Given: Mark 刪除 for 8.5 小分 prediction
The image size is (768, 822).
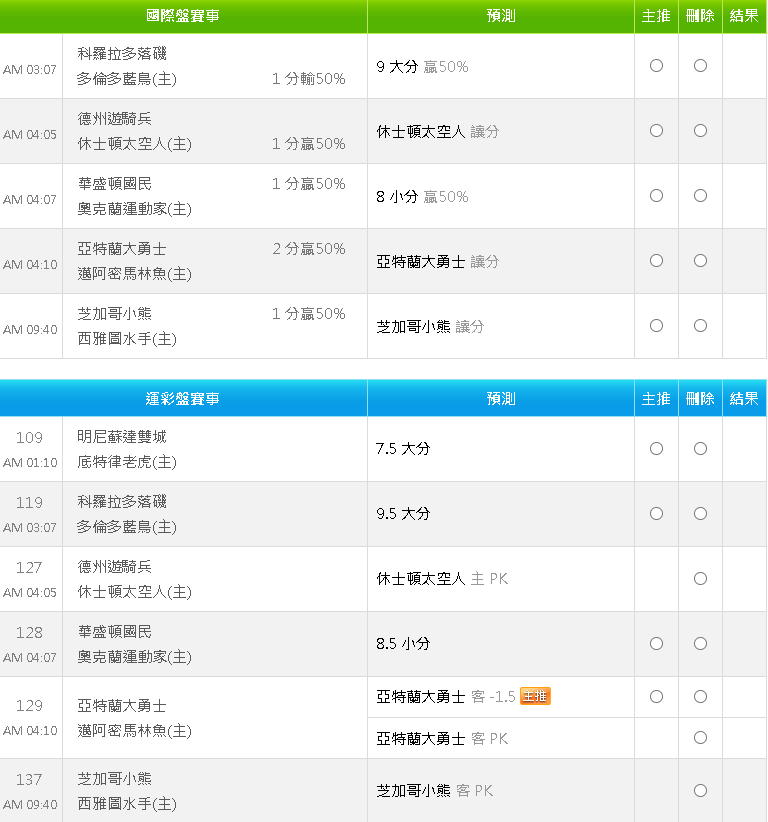Looking at the screenshot, I should (700, 644).
